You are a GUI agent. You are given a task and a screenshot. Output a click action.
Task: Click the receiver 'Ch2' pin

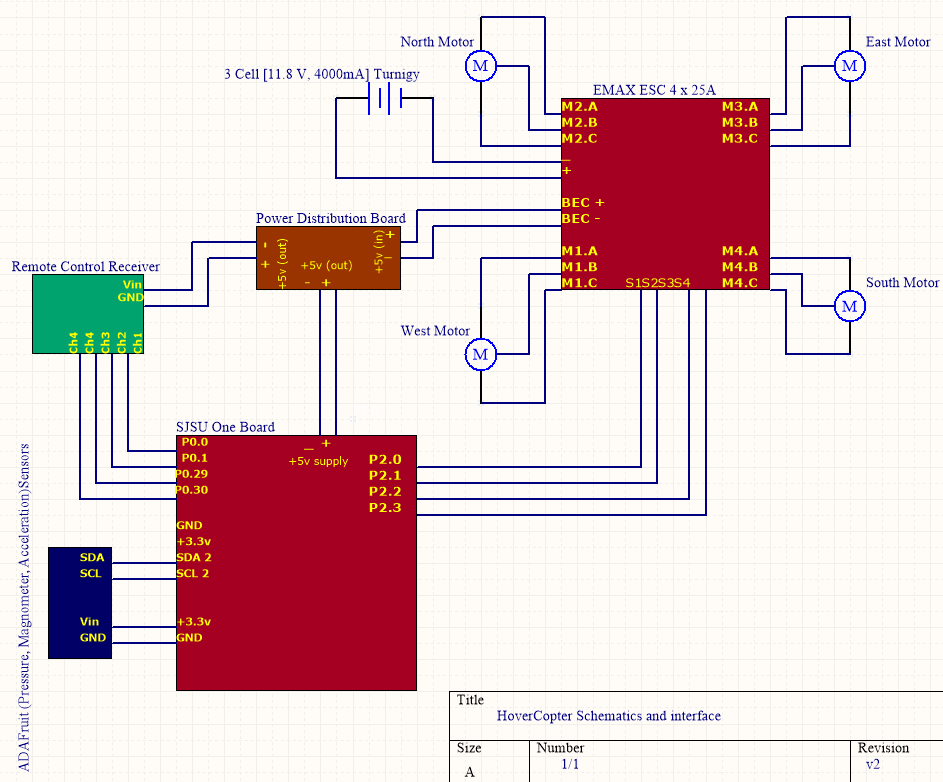(121, 342)
